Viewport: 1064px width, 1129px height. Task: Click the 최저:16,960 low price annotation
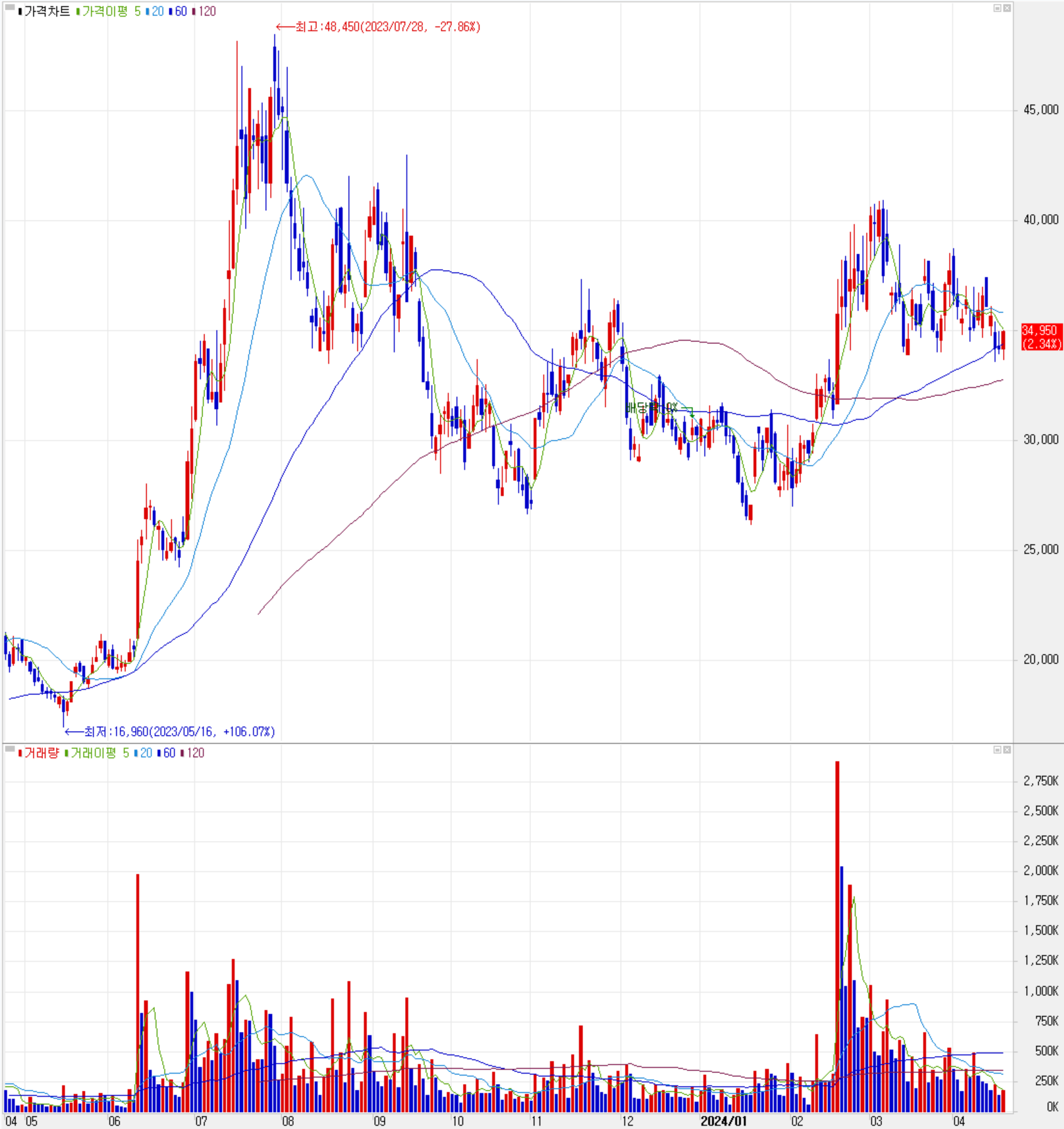(170, 732)
